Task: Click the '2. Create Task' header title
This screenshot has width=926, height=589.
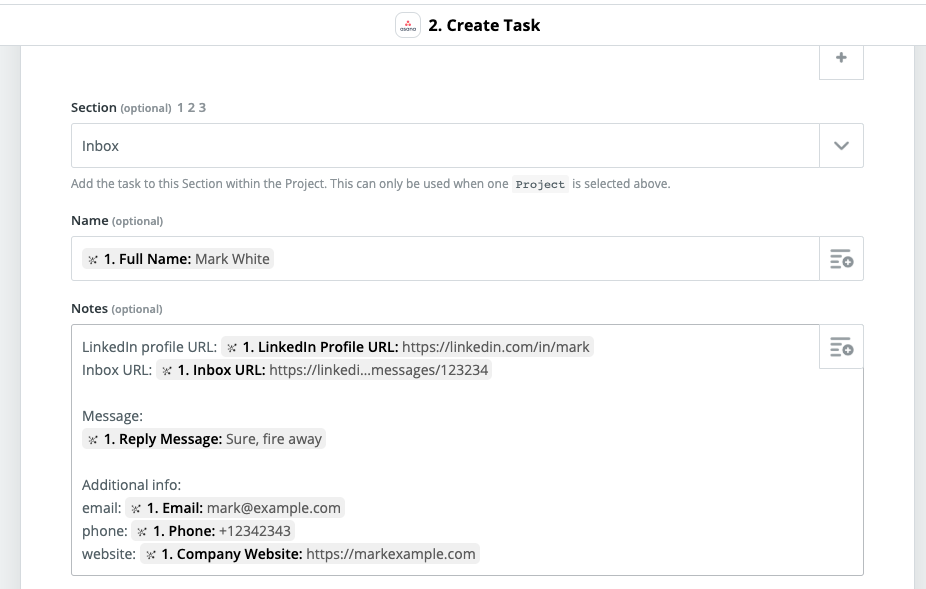Action: pos(484,25)
